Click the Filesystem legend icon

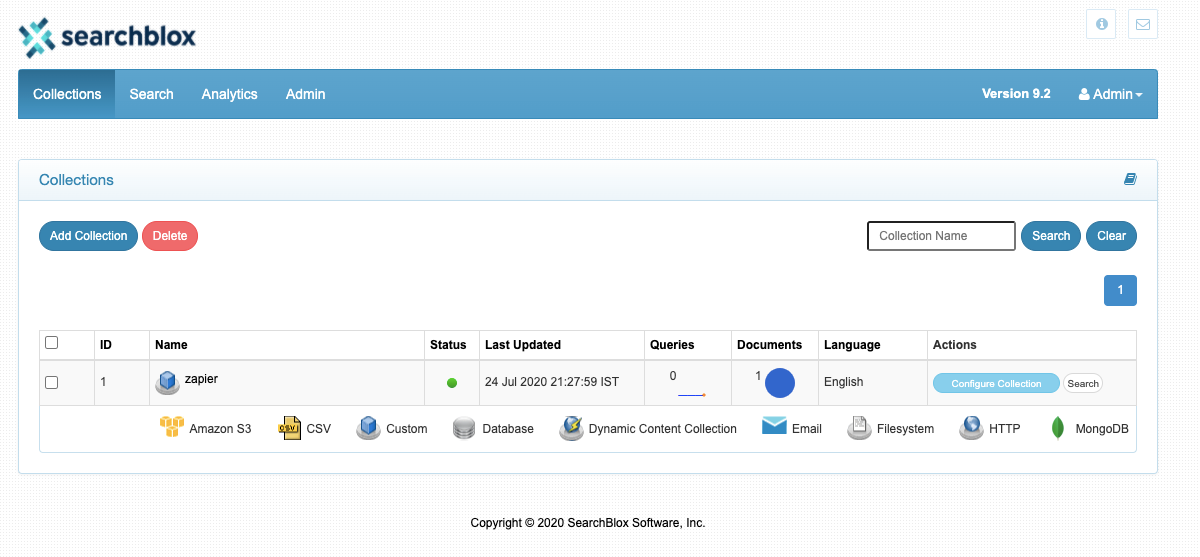coord(859,428)
